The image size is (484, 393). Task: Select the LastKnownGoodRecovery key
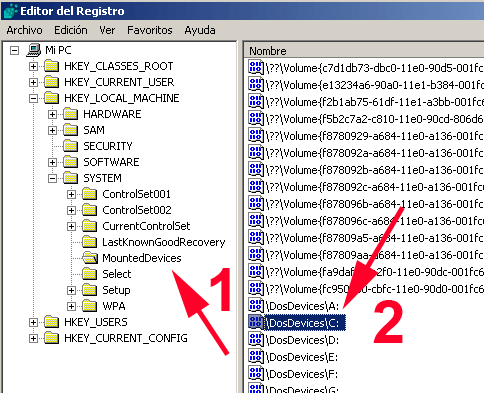click(x=164, y=242)
